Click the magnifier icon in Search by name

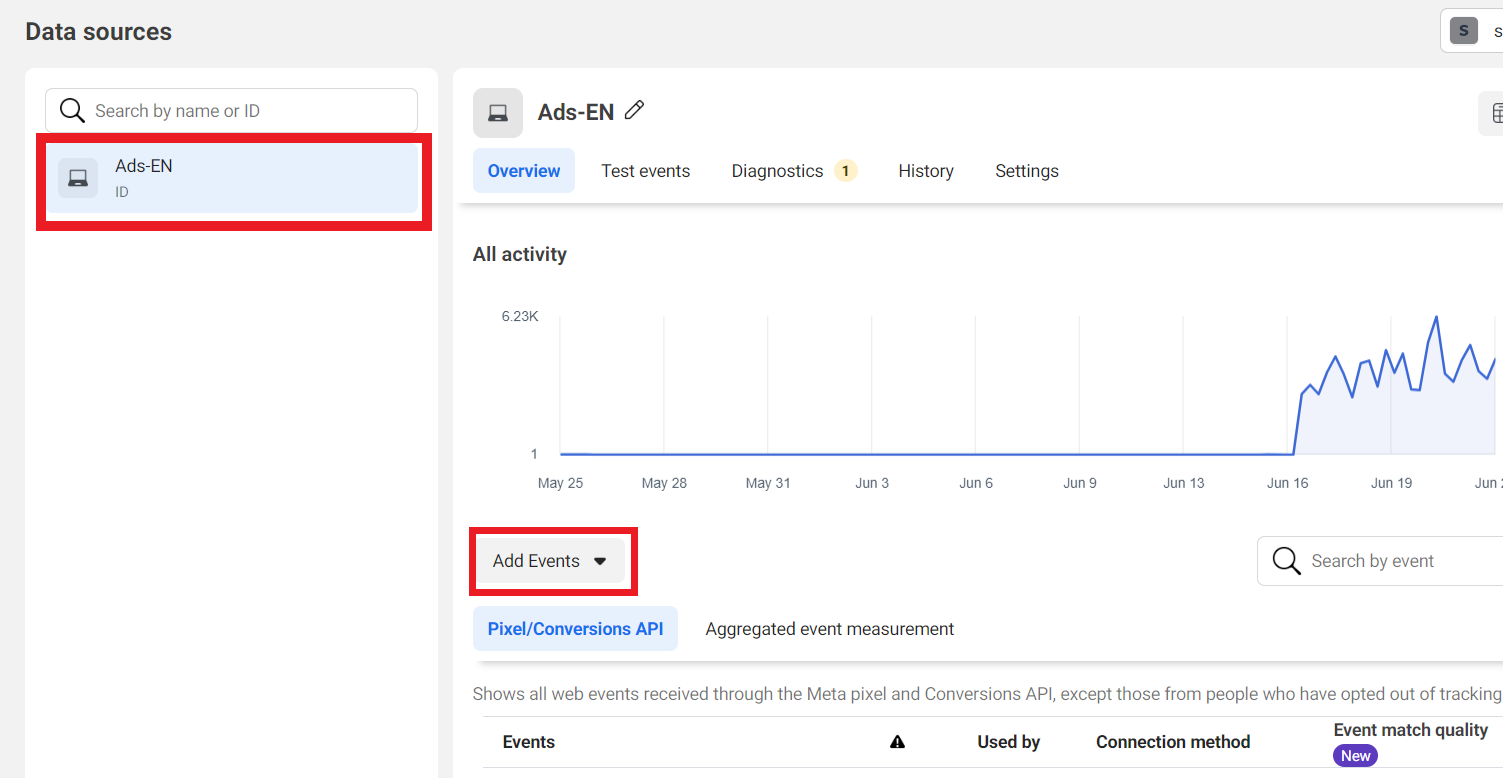point(72,110)
